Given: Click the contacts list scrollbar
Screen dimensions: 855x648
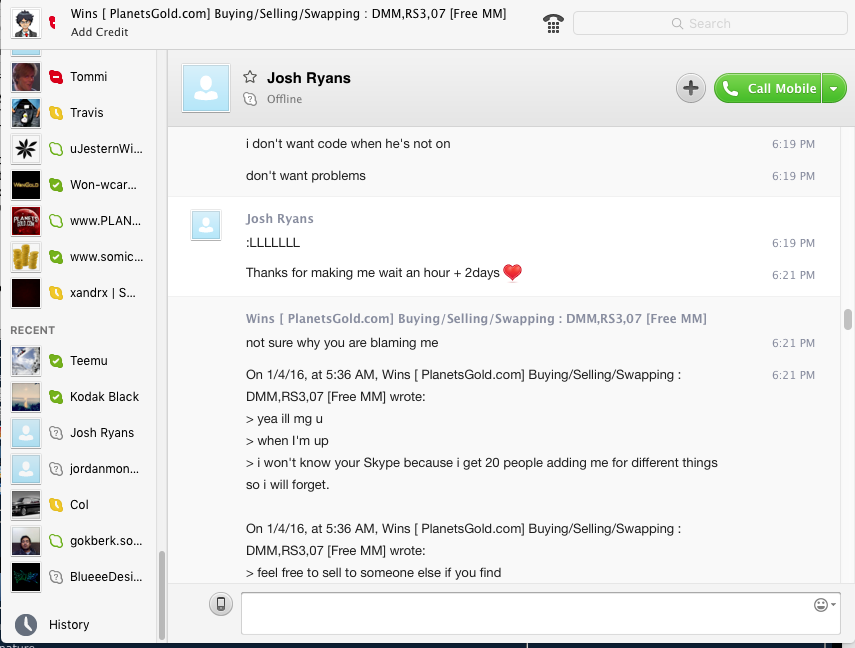Looking at the screenshot, I should coord(161,596).
